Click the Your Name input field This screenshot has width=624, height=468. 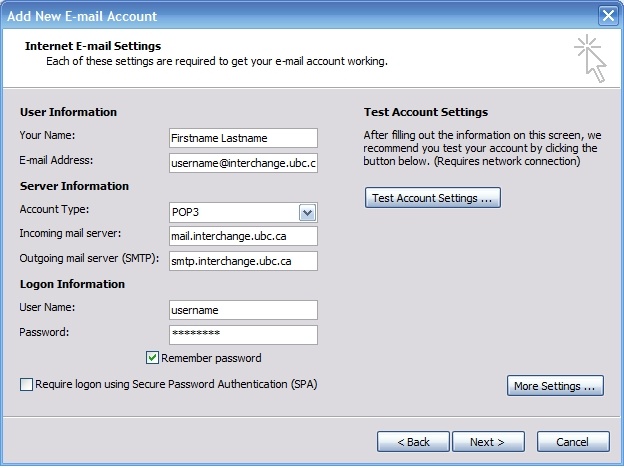(243, 138)
